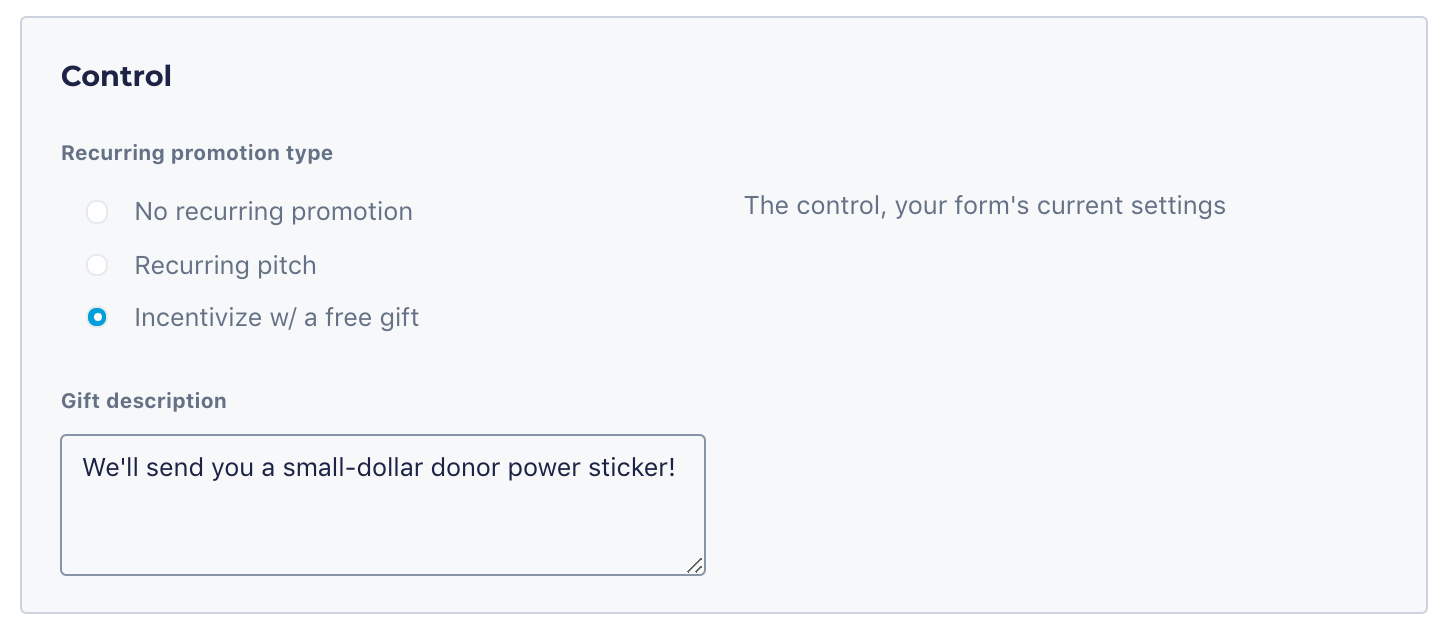This screenshot has height=636, width=1448.
Task: Click the "Gift description" field label
Action: 144,401
